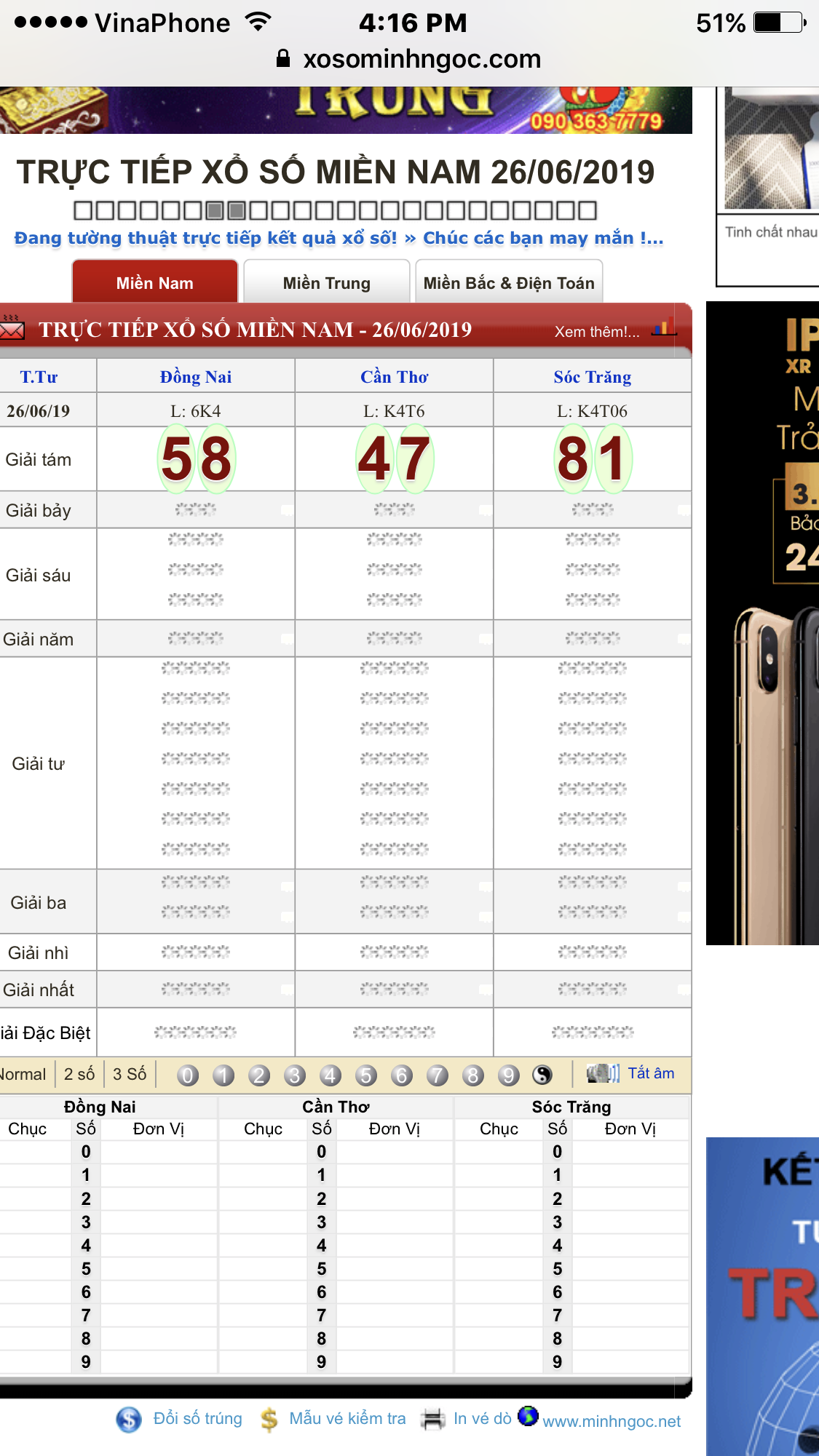Expand more results via Xem thêm
819x1456 pixels.
click(597, 332)
